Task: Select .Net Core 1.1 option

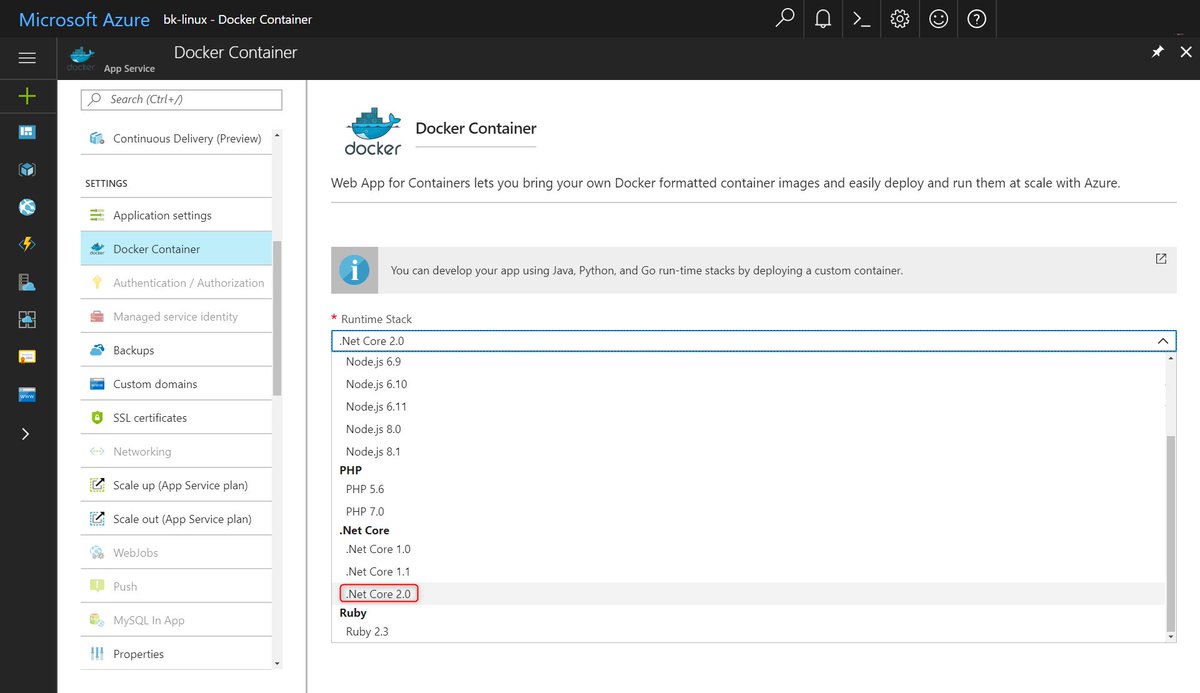Action: tap(748, 572)
